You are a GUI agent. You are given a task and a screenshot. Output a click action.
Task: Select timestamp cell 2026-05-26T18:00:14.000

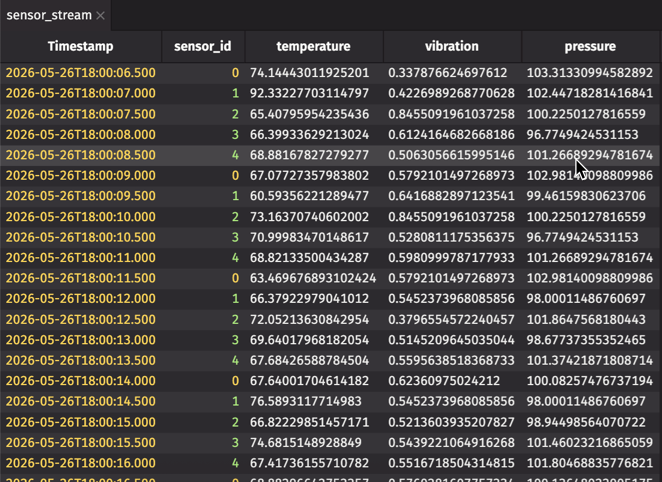(81, 381)
